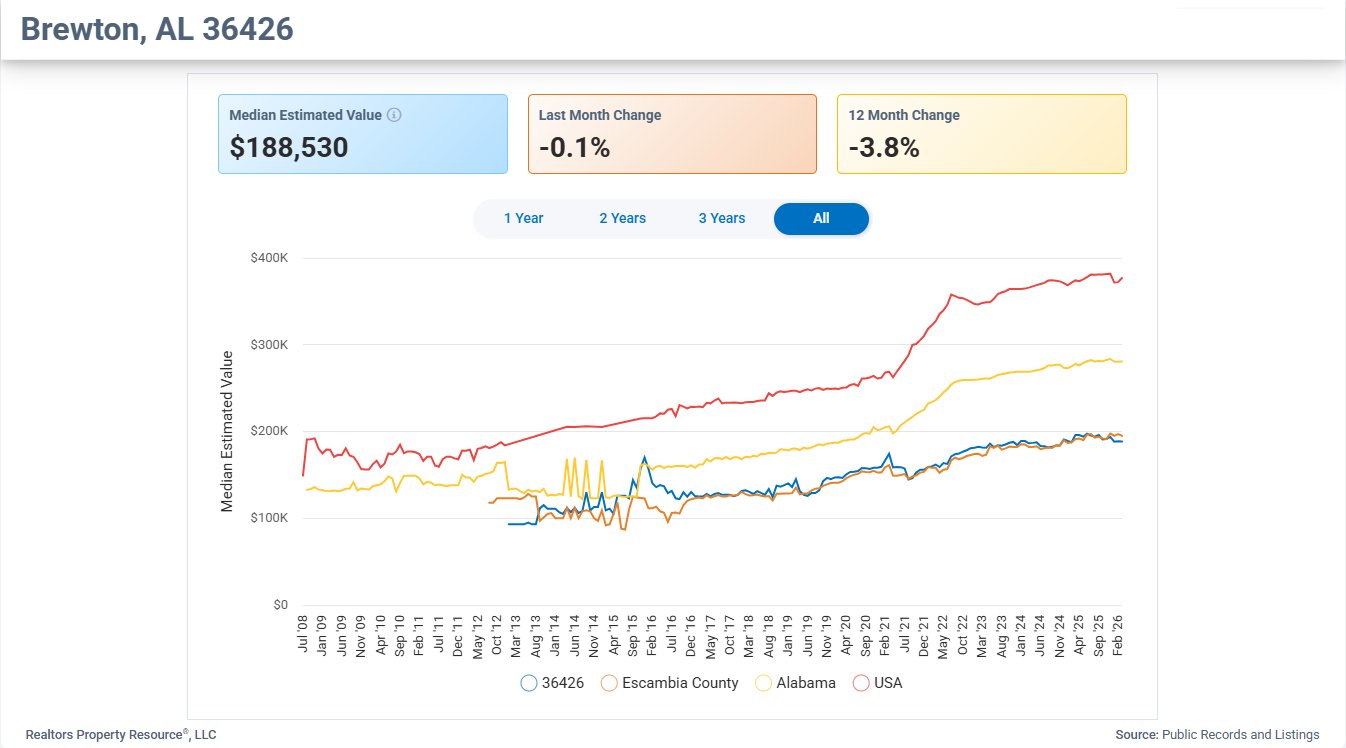Toggle the orange Escambia County legend circle

tap(608, 683)
